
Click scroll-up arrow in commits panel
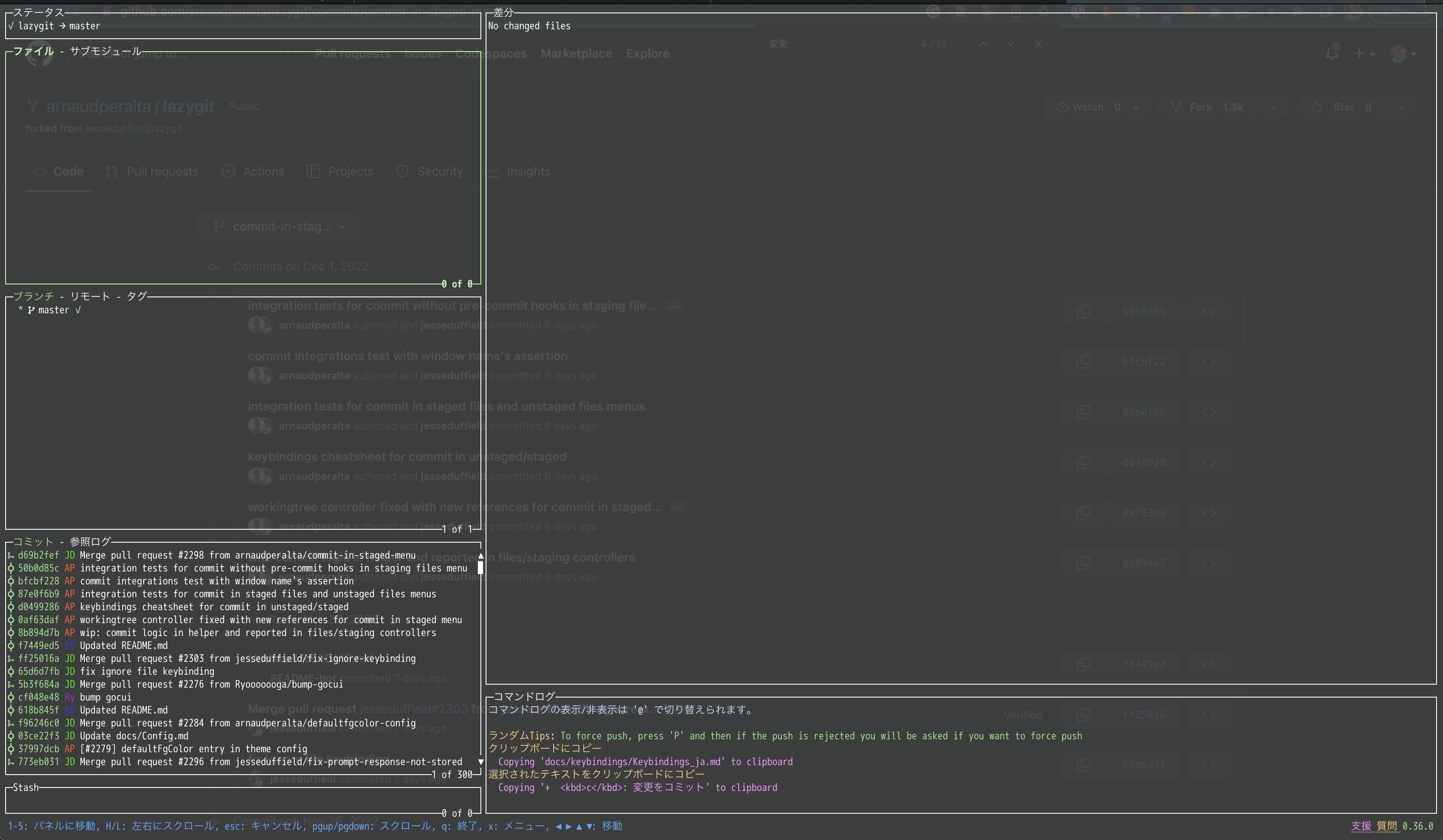tap(480, 556)
